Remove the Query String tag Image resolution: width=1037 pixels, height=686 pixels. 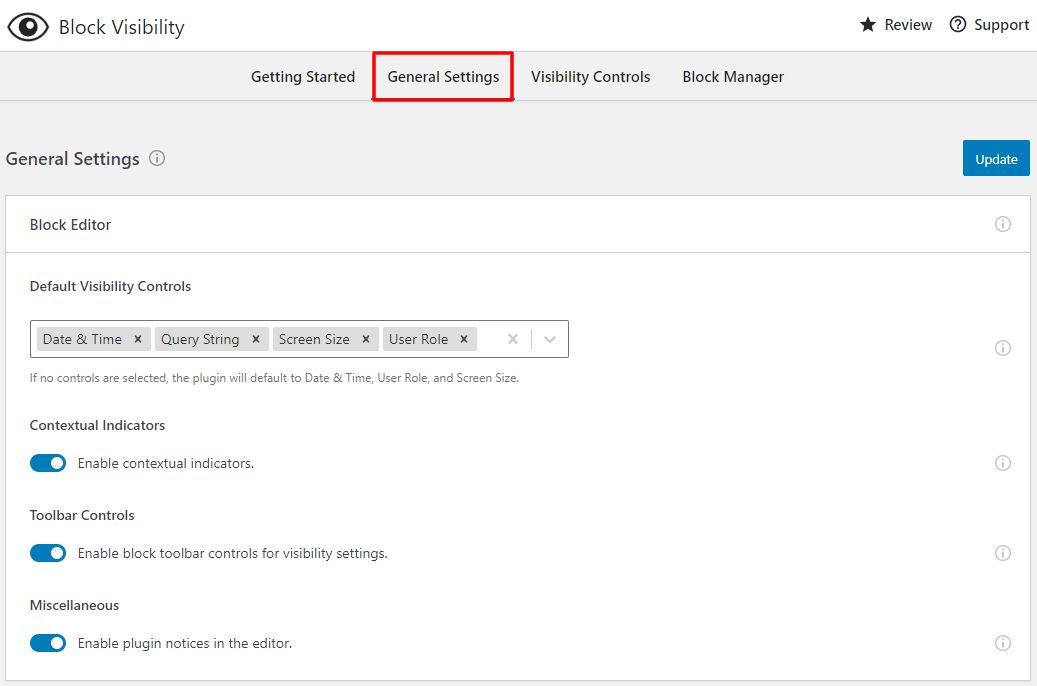click(256, 339)
